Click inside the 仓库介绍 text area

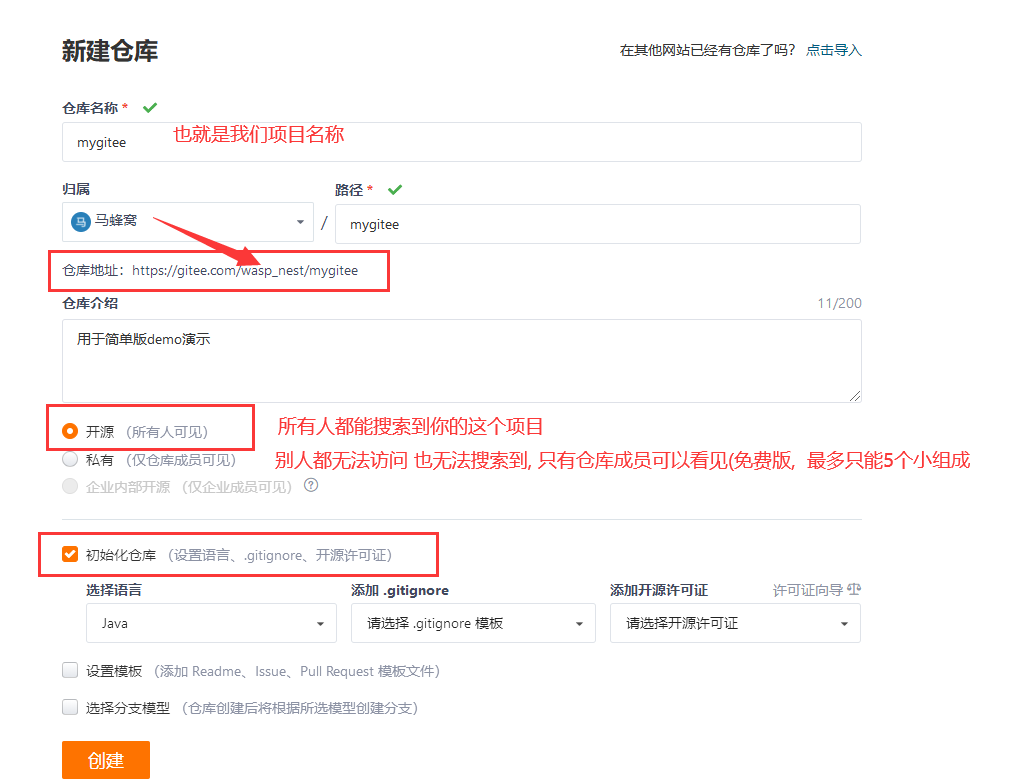(x=461, y=361)
